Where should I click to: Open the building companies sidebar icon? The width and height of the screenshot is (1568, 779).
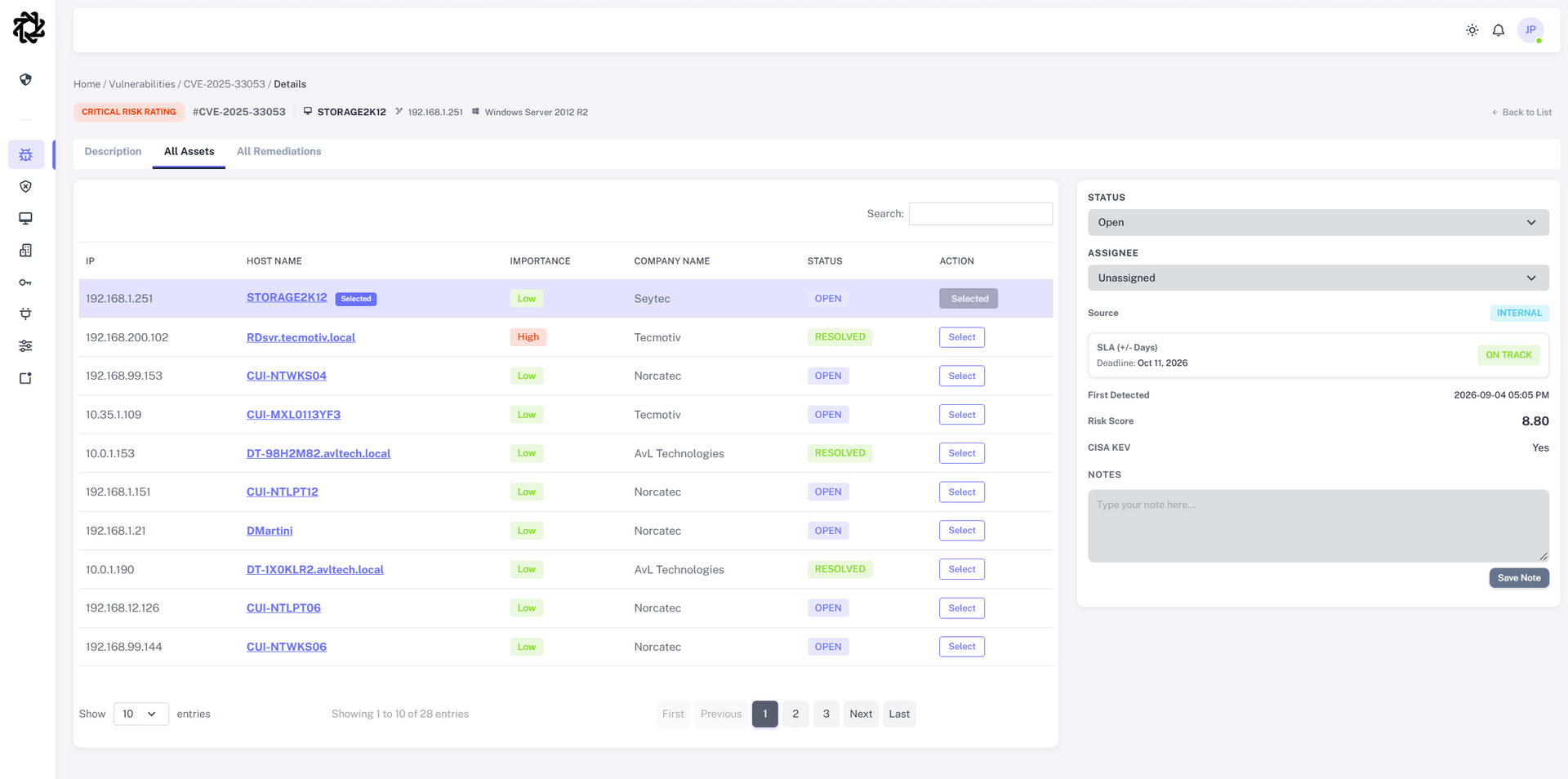point(26,251)
